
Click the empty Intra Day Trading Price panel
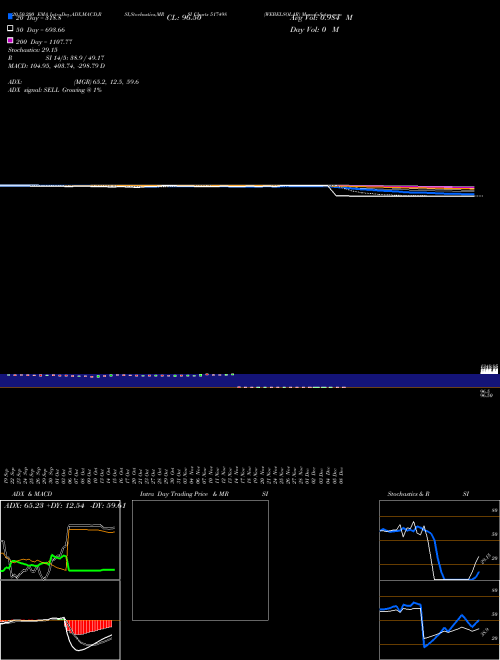(x=200, y=560)
